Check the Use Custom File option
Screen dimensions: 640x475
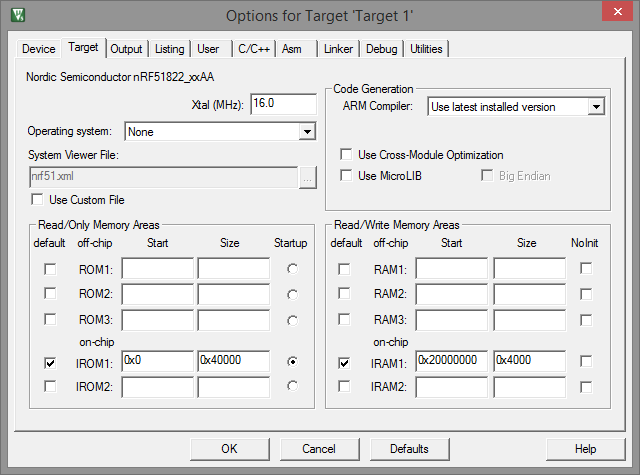click(x=37, y=200)
